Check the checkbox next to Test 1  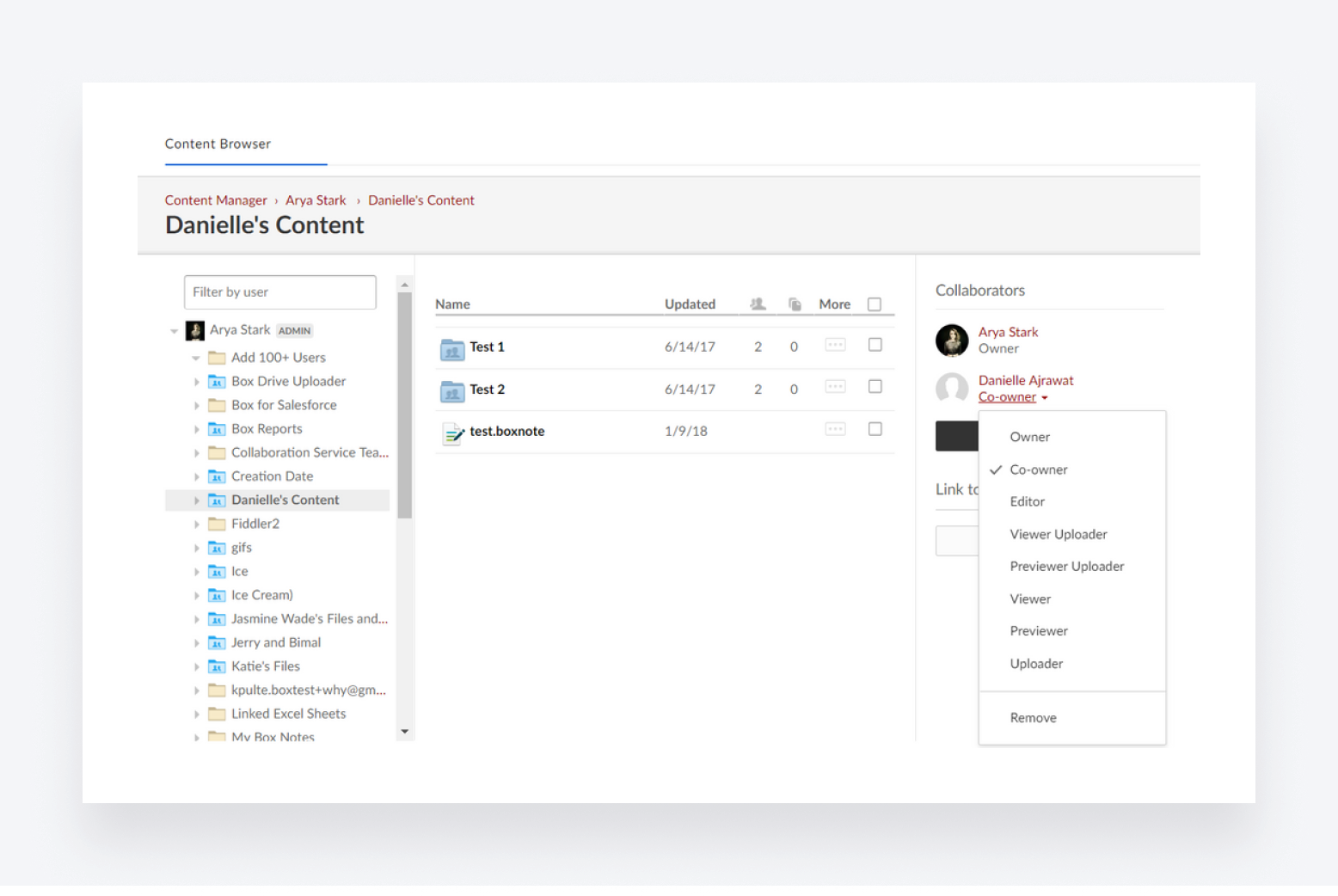click(x=875, y=344)
